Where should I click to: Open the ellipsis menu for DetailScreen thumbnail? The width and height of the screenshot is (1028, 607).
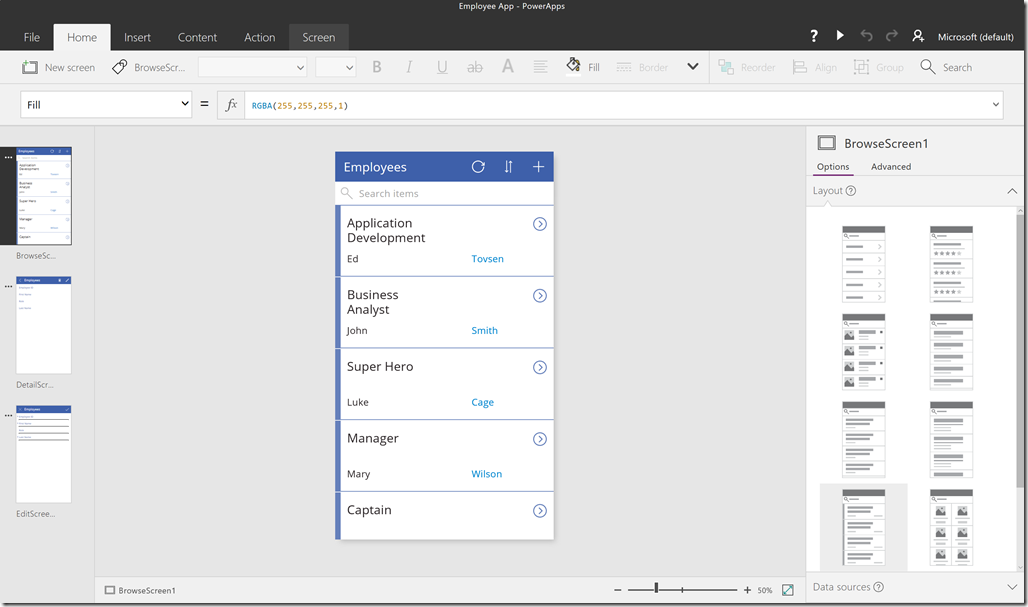pos(9,286)
